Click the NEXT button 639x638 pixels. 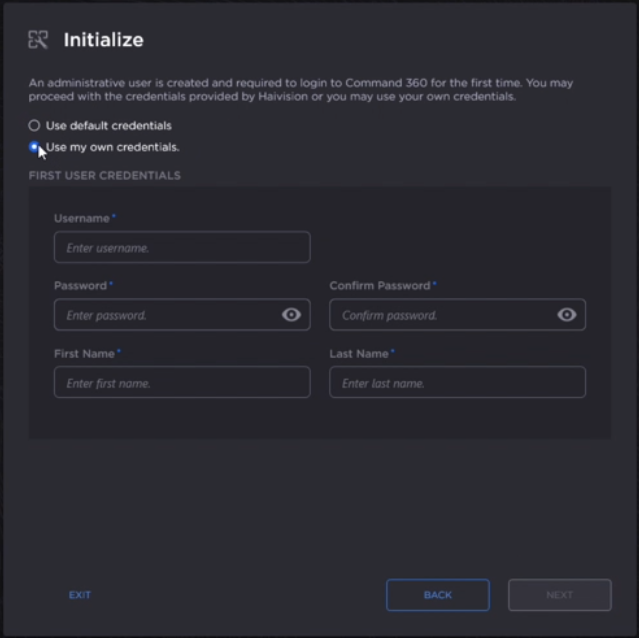(560, 595)
